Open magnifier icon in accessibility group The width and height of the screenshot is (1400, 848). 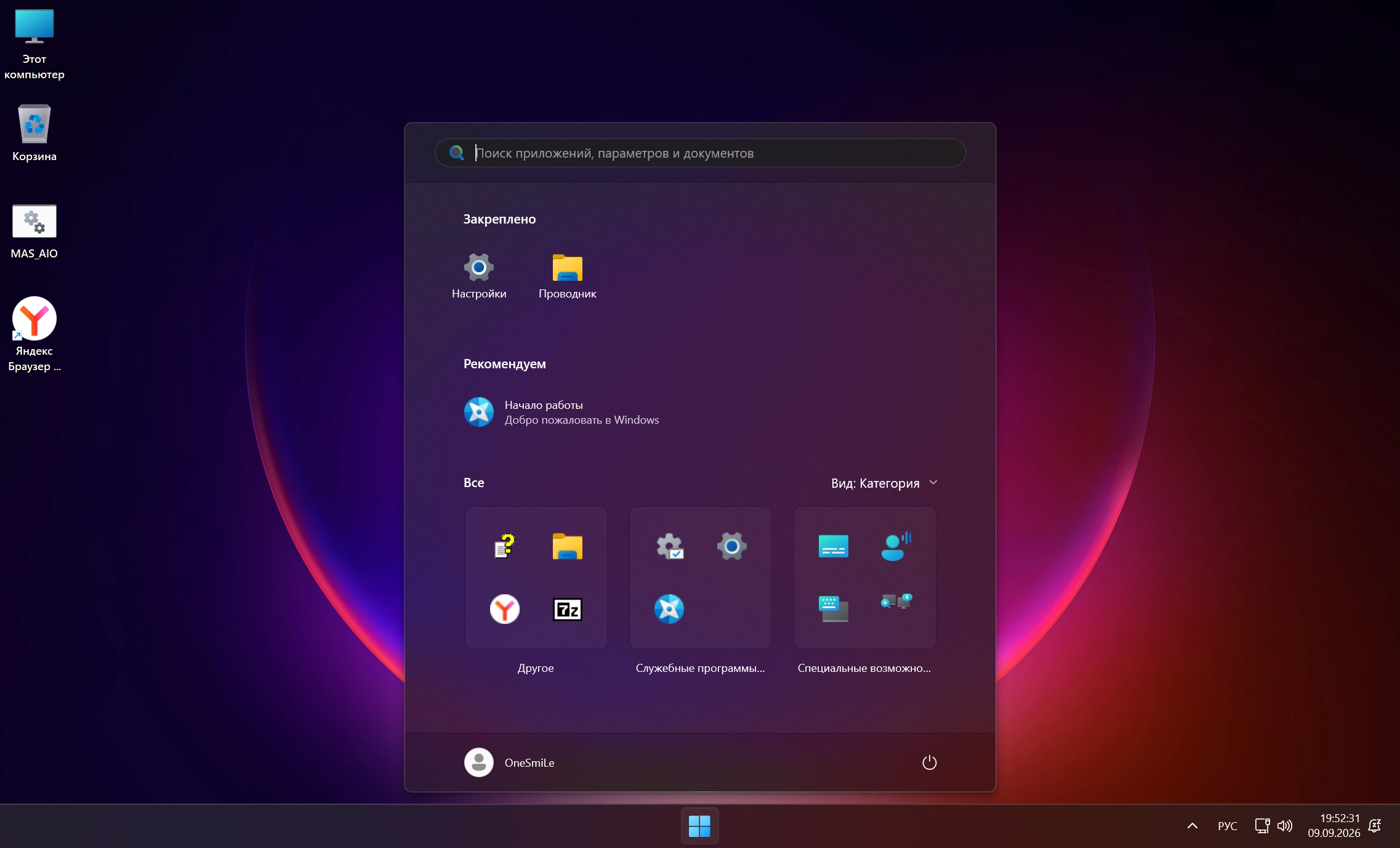coord(896,602)
